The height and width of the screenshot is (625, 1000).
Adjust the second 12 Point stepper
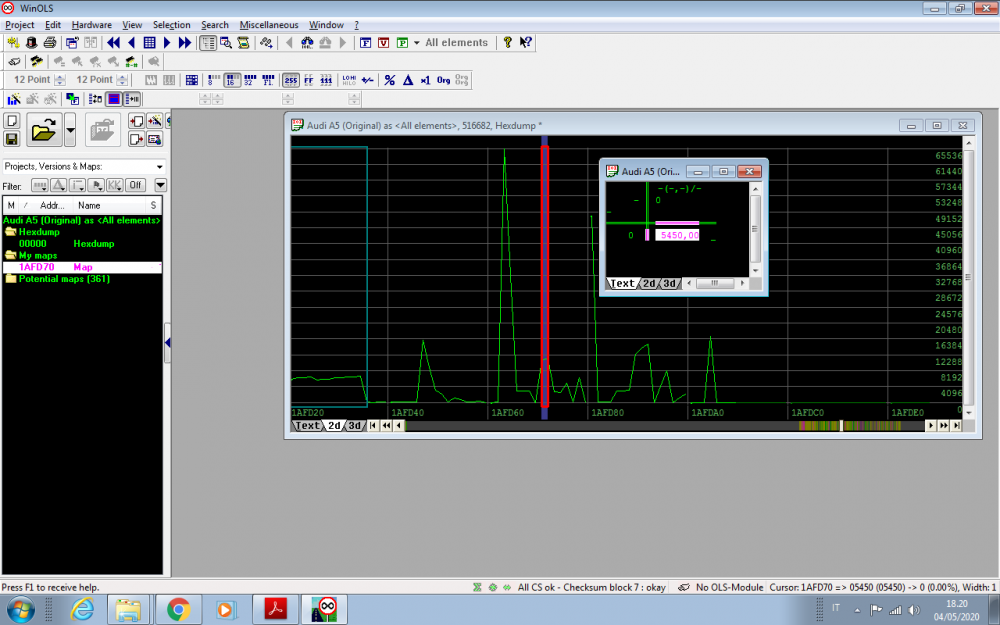[x=122, y=80]
